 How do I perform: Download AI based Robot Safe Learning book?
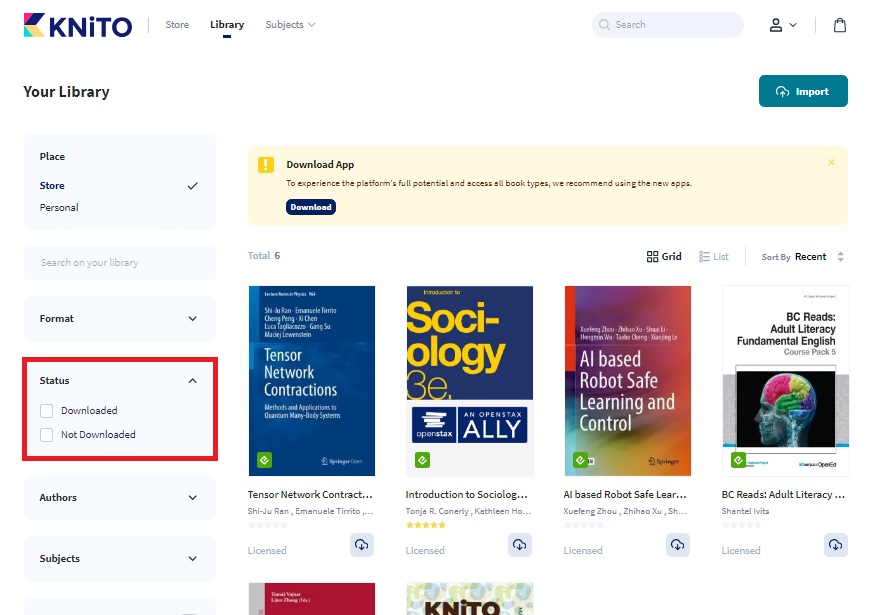point(678,545)
